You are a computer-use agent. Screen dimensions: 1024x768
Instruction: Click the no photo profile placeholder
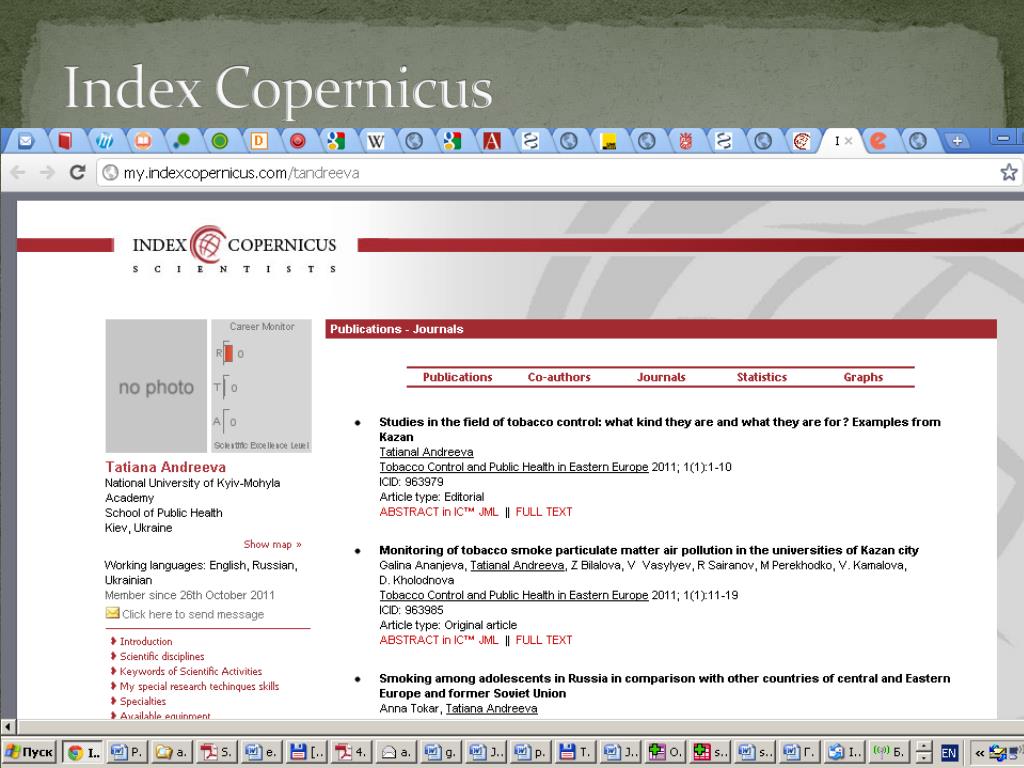156,386
